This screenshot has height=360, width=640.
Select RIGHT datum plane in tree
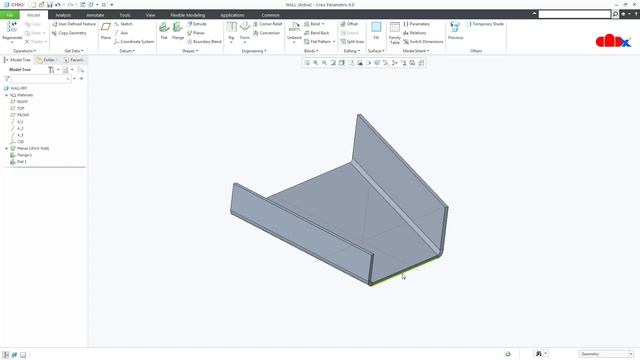click(19, 102)
